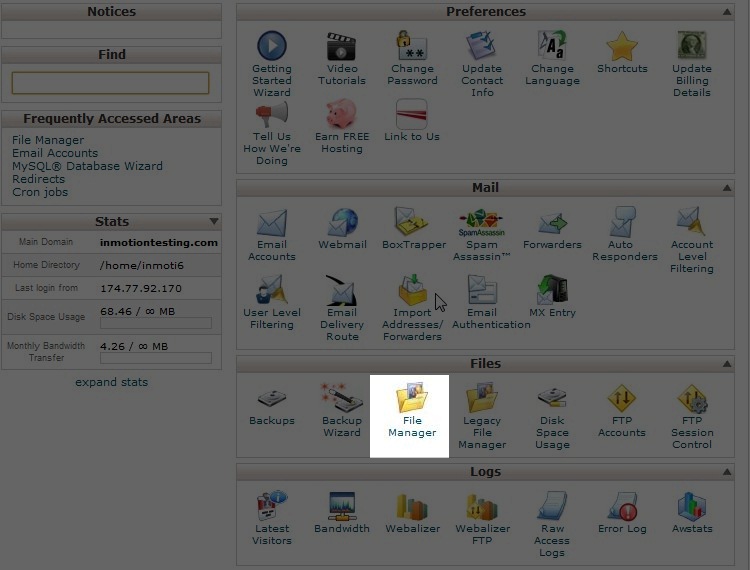Open the Change Password icon

411,46
